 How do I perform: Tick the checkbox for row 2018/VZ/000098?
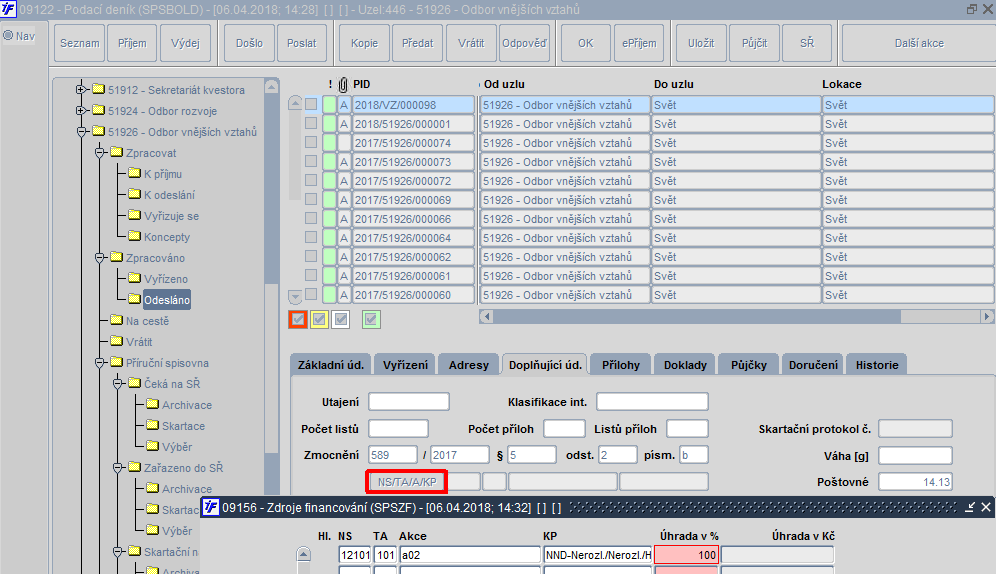[x=311, y=104]
